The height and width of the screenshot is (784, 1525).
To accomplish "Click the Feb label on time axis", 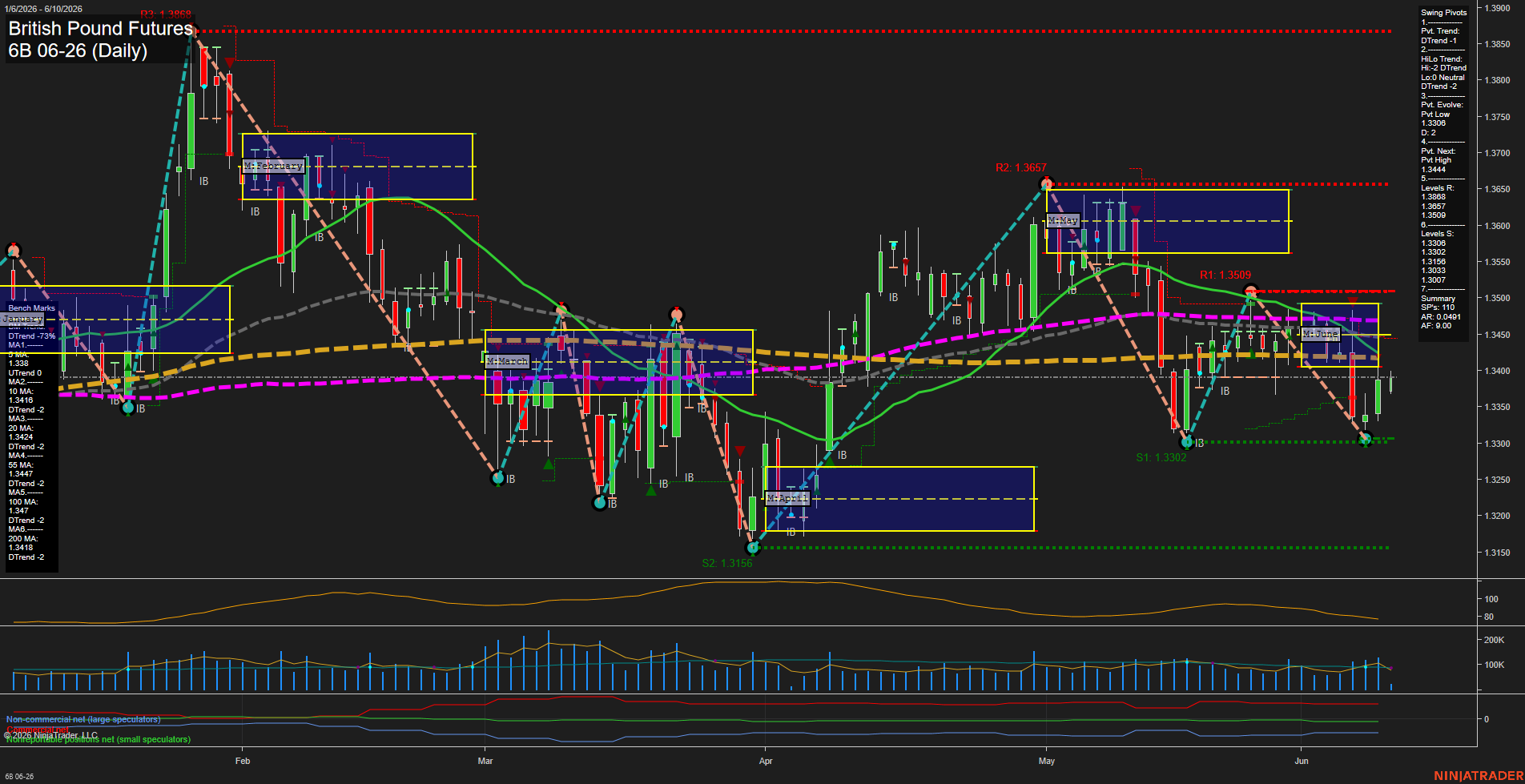I will 243,761.
